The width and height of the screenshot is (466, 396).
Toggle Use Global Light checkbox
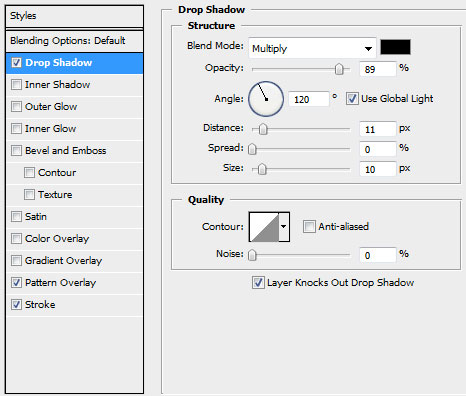352,99
